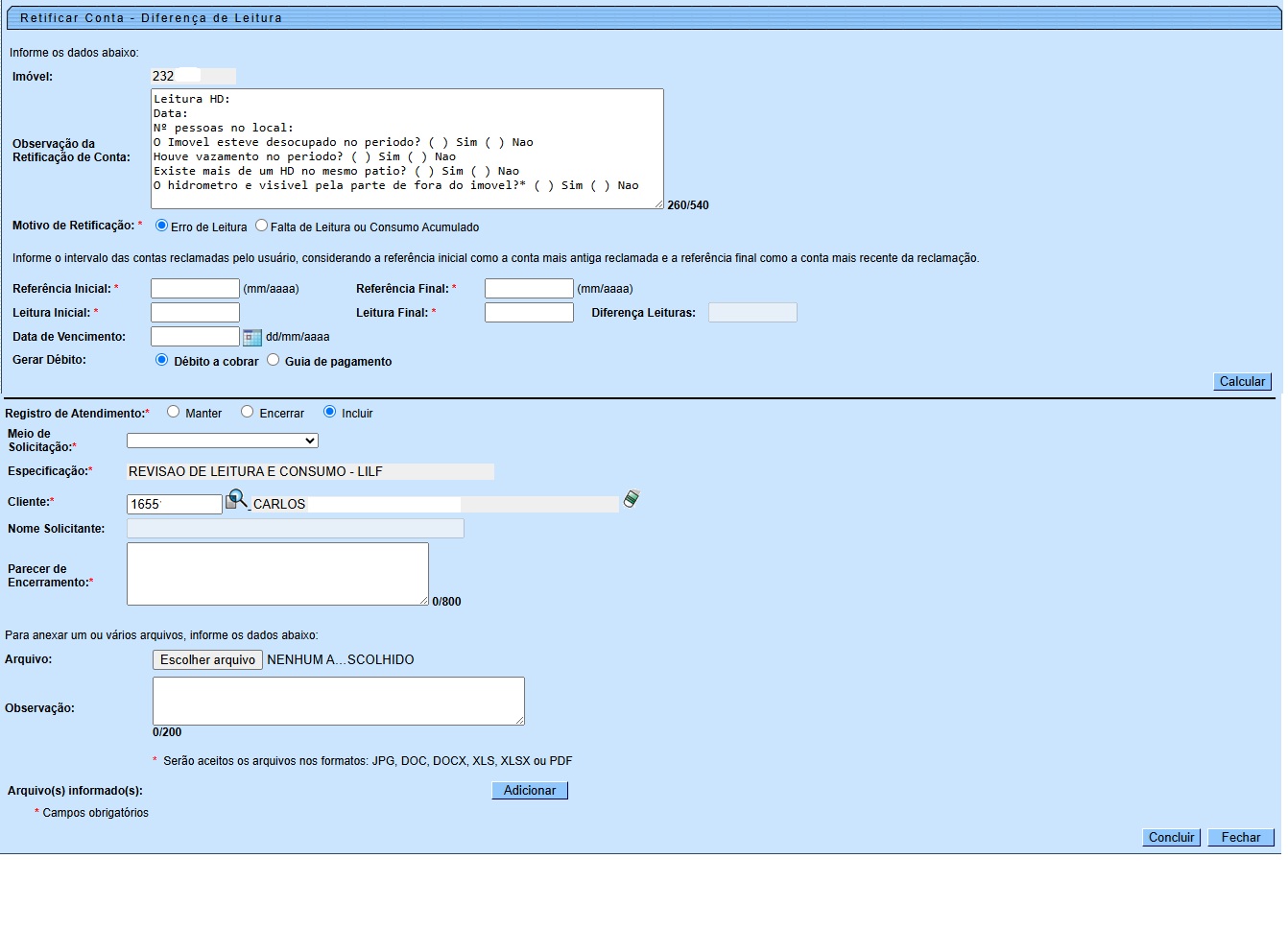Close the form with Fechar button
The image size is (1288, 930).
(1241, 838)
